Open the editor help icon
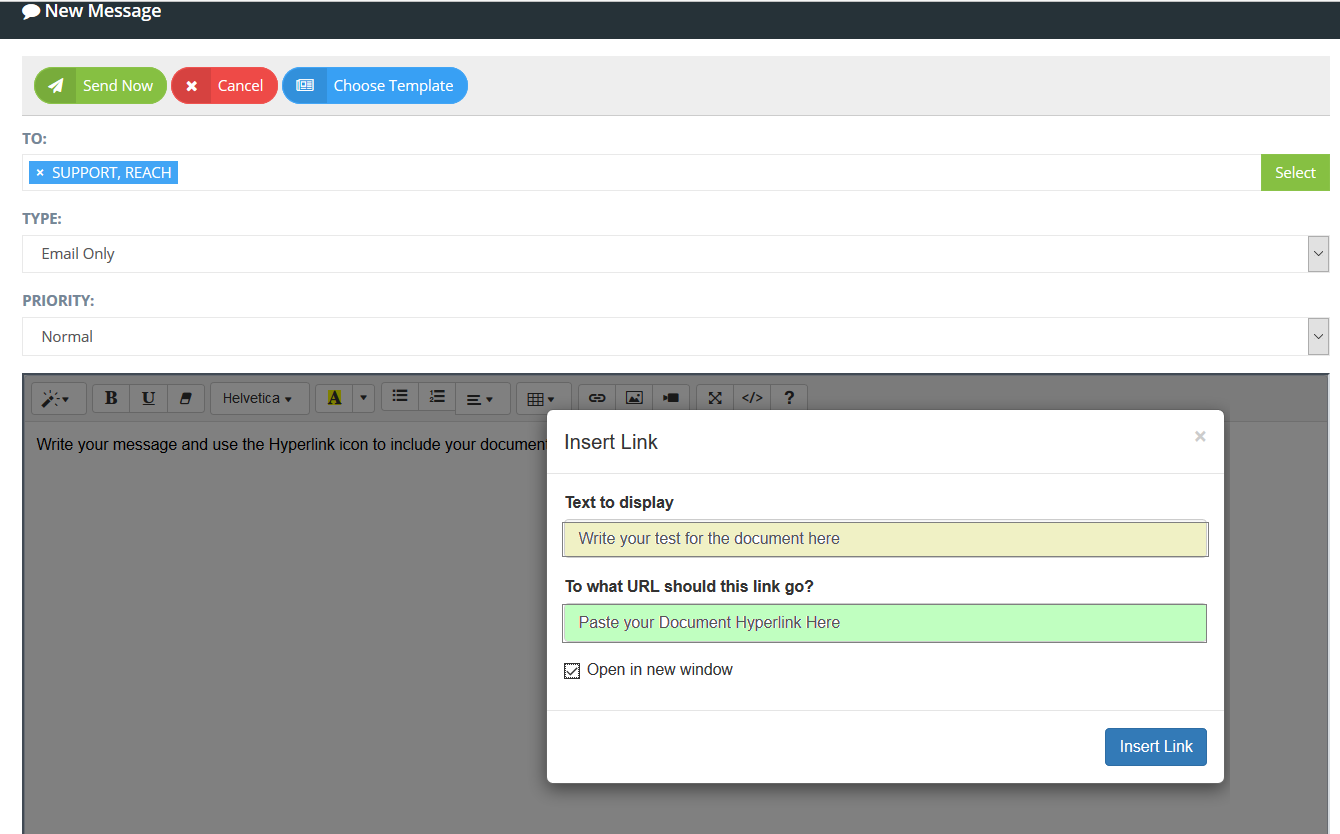The height and width of the screenshot is (834, 1340). [789, 398]
